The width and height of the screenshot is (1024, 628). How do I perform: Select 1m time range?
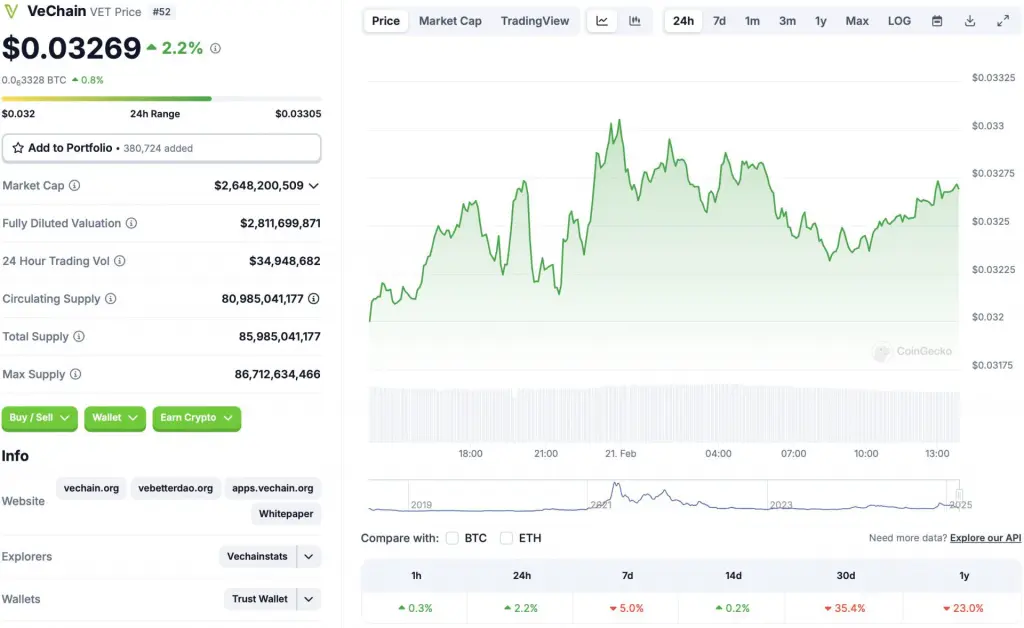coord(752,21)
